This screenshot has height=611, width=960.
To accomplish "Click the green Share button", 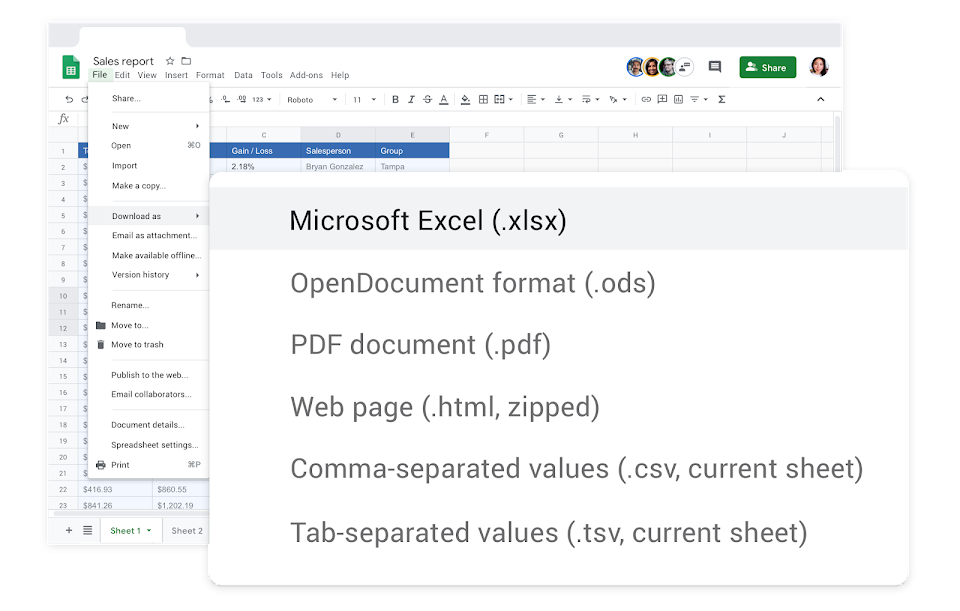I will tap(767, 67).
